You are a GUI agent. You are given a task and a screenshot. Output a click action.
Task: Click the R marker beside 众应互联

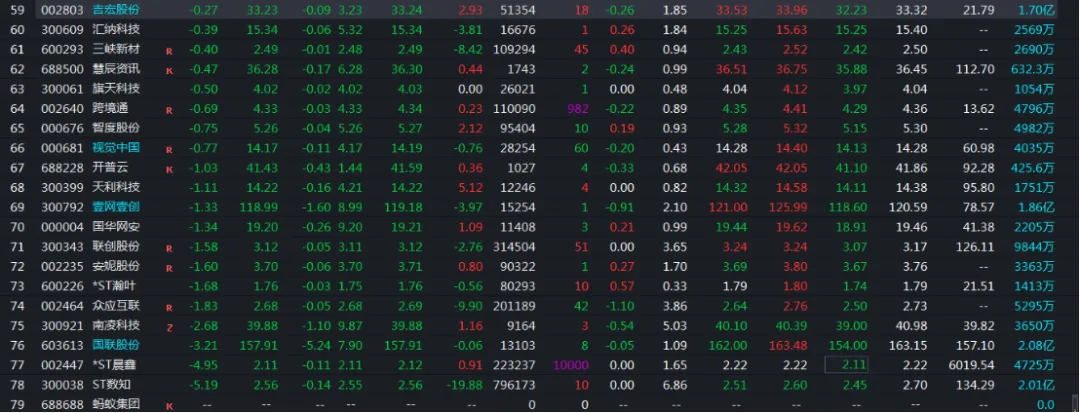click(169, 308)
